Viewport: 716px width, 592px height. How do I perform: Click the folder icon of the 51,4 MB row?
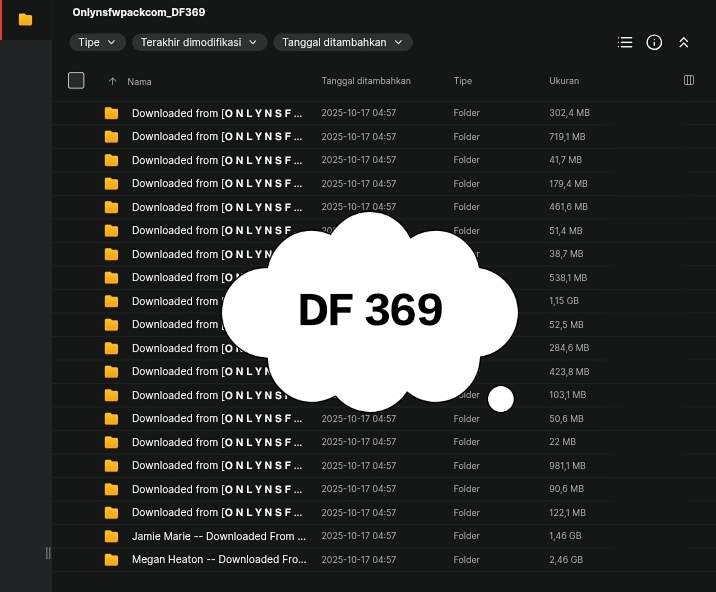(x=111, y=231)
